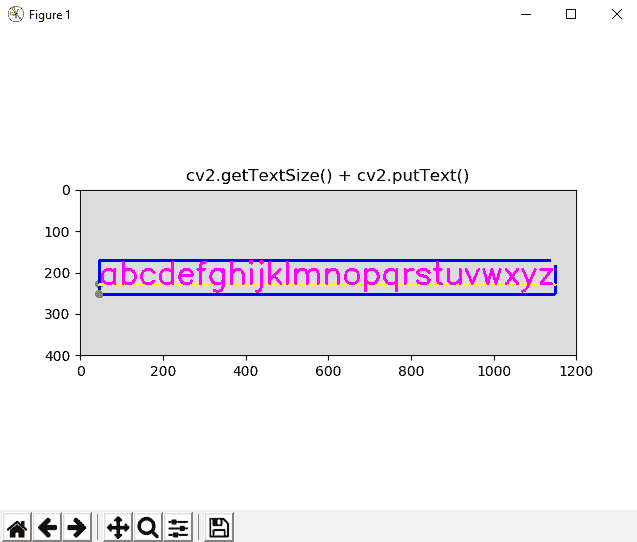Click the x-axis tick label 1200

(576, 370)
